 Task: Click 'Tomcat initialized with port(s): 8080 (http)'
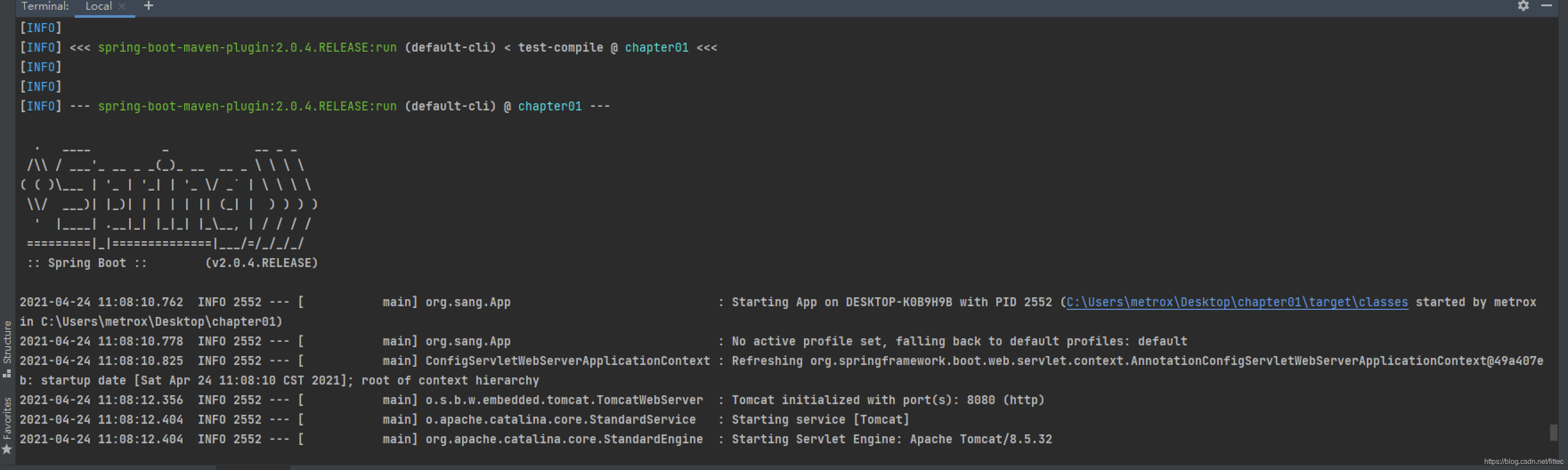coord(887,400)
